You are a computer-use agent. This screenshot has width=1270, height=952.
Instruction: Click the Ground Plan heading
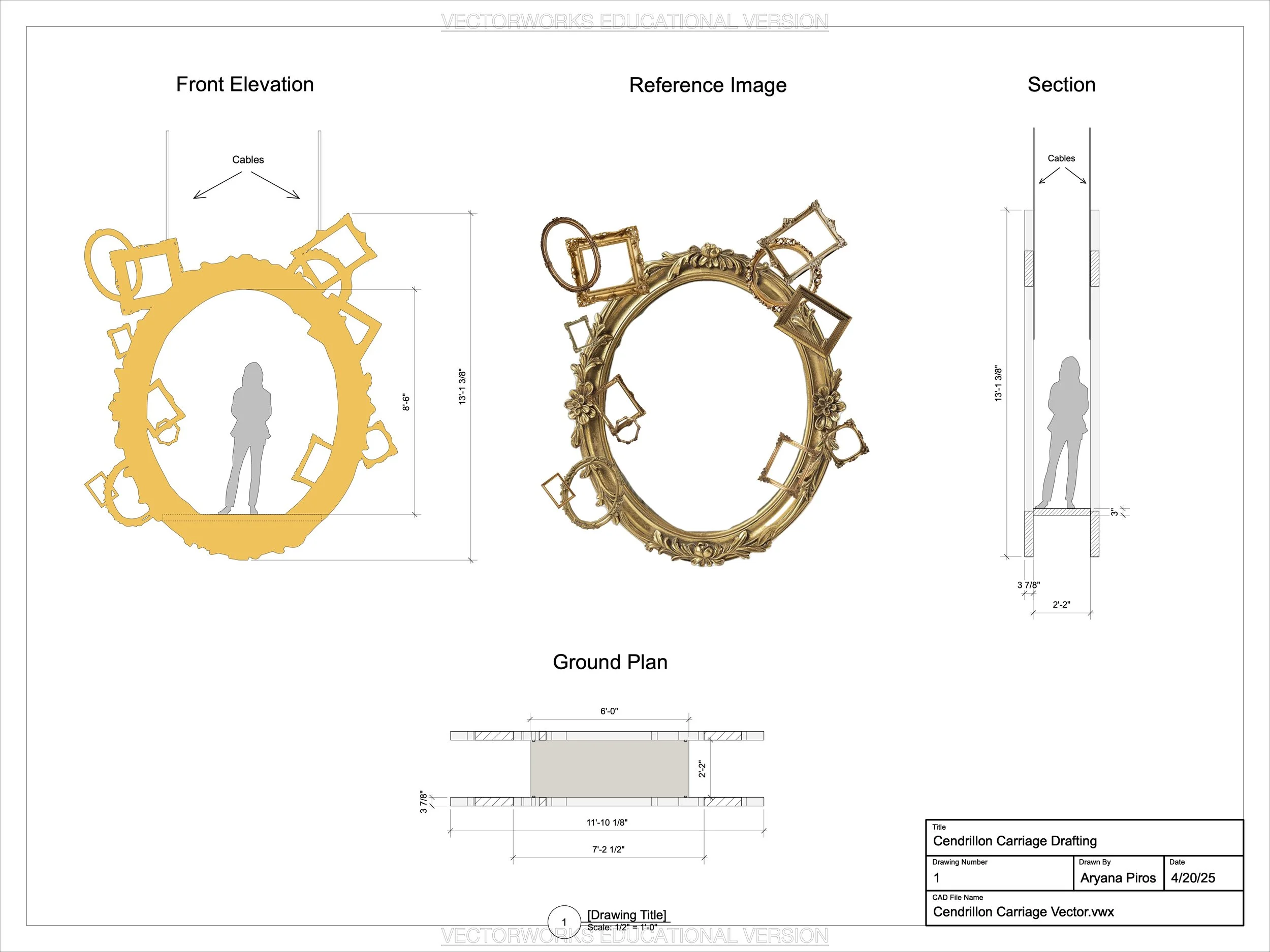[x=610, y=662]
